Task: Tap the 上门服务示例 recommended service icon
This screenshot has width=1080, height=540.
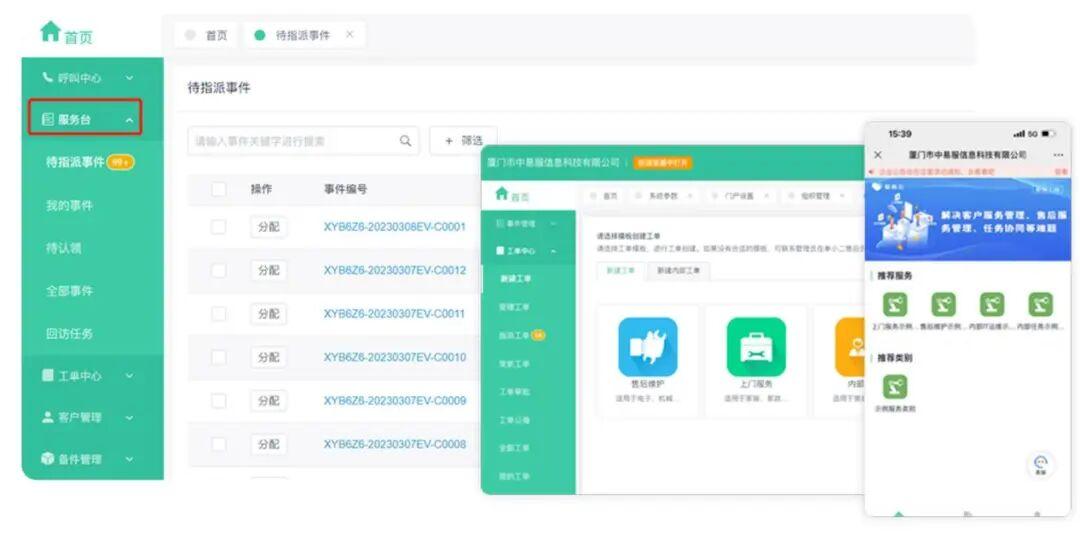Action: [894, 304]
